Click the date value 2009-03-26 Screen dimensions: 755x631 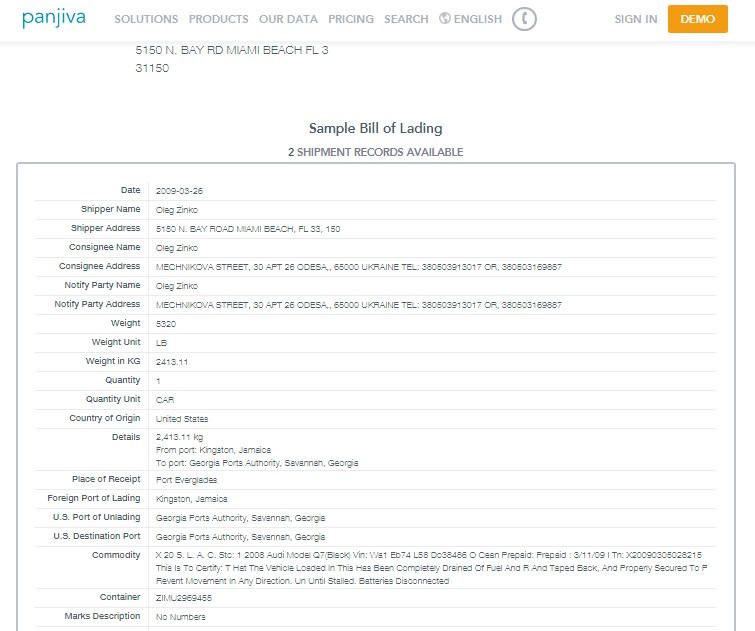(x=180, y=191)
